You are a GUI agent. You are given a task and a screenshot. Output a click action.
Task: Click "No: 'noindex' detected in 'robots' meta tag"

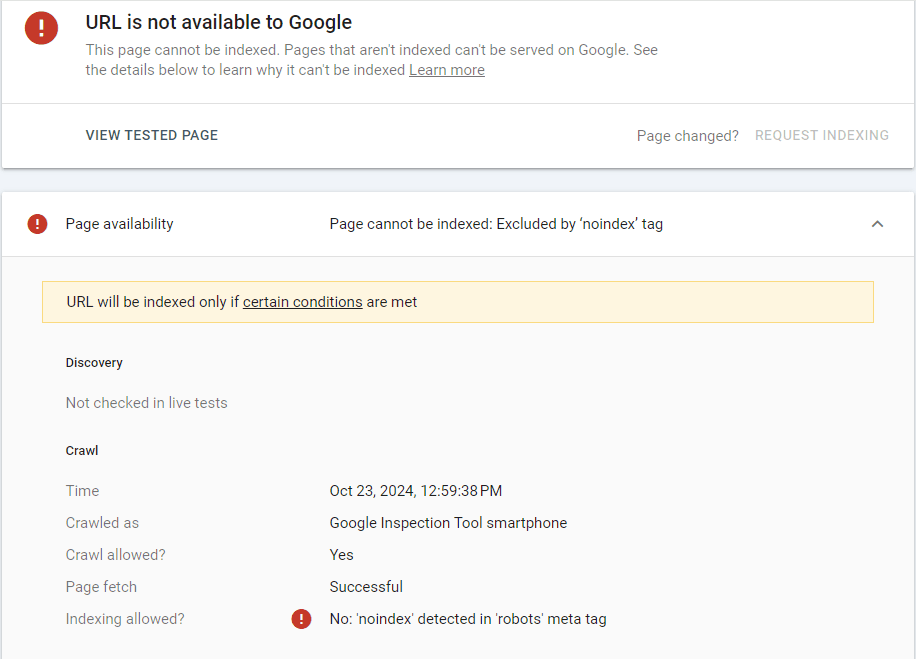(468, 619)
